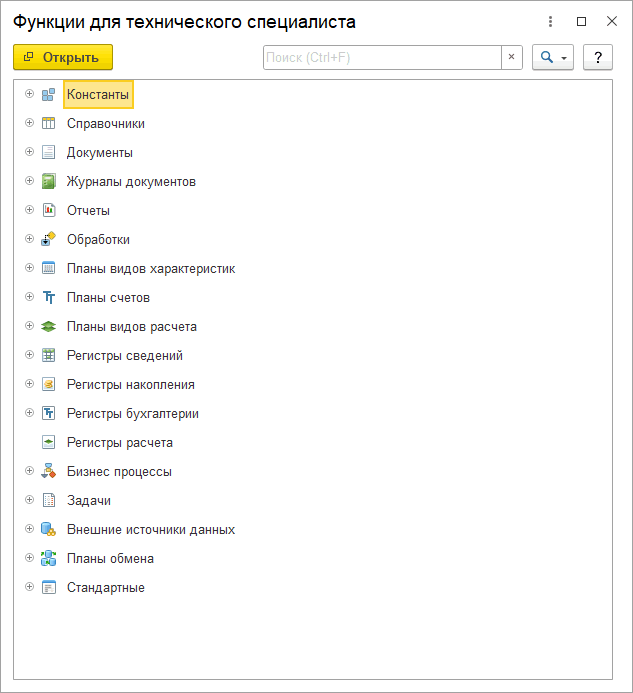Viewport: 633px width, 693px height.
Task: Expand the Планы видов расчета node
Action: 29,326
